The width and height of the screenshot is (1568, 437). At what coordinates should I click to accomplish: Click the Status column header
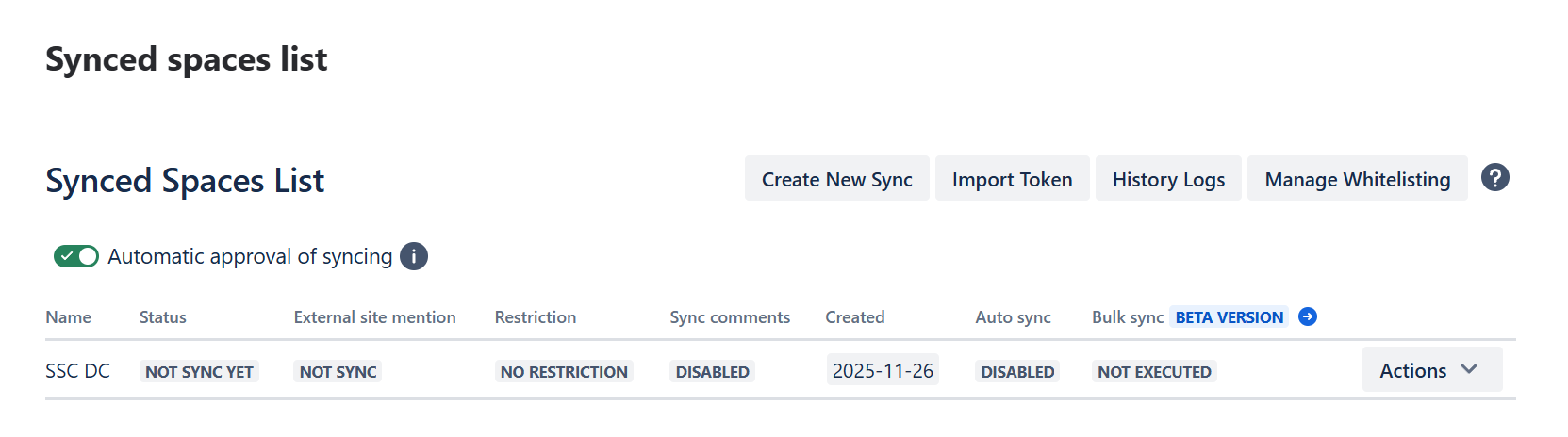[x=162, y=317]
